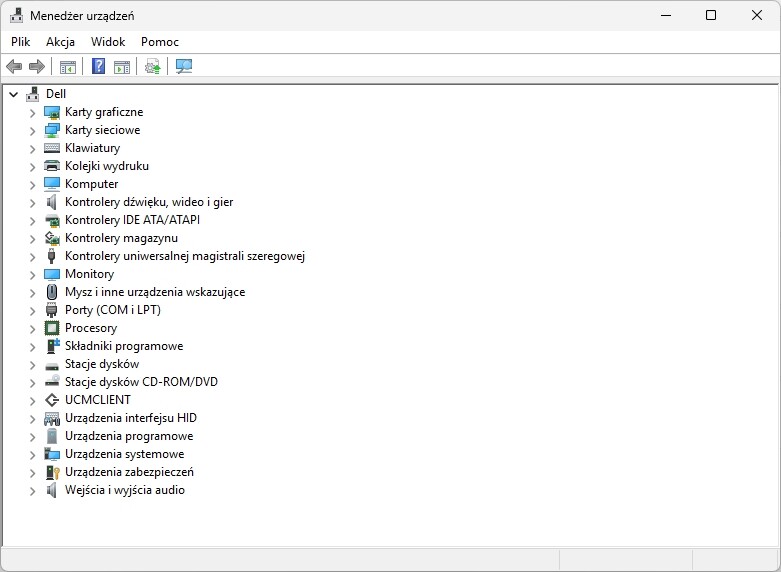Expand the Klawiatury node
781x572 pixels.
[x=32, y=148]
